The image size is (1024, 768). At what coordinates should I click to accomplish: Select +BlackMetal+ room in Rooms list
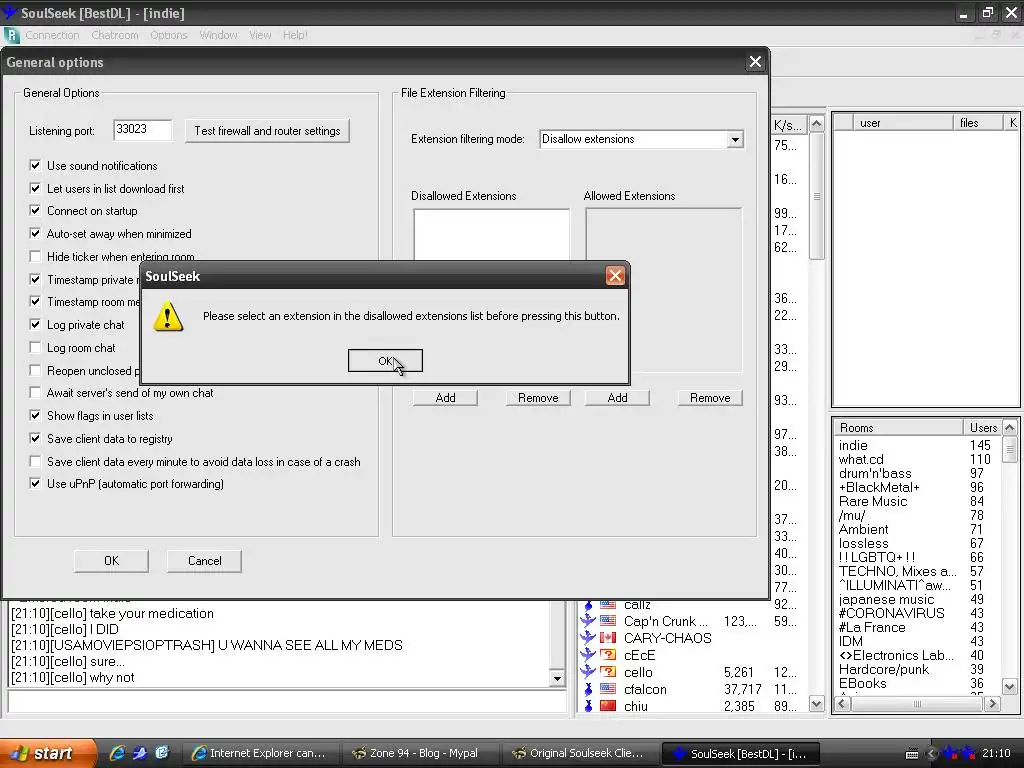pyautogui.click(x=879, y=487)
